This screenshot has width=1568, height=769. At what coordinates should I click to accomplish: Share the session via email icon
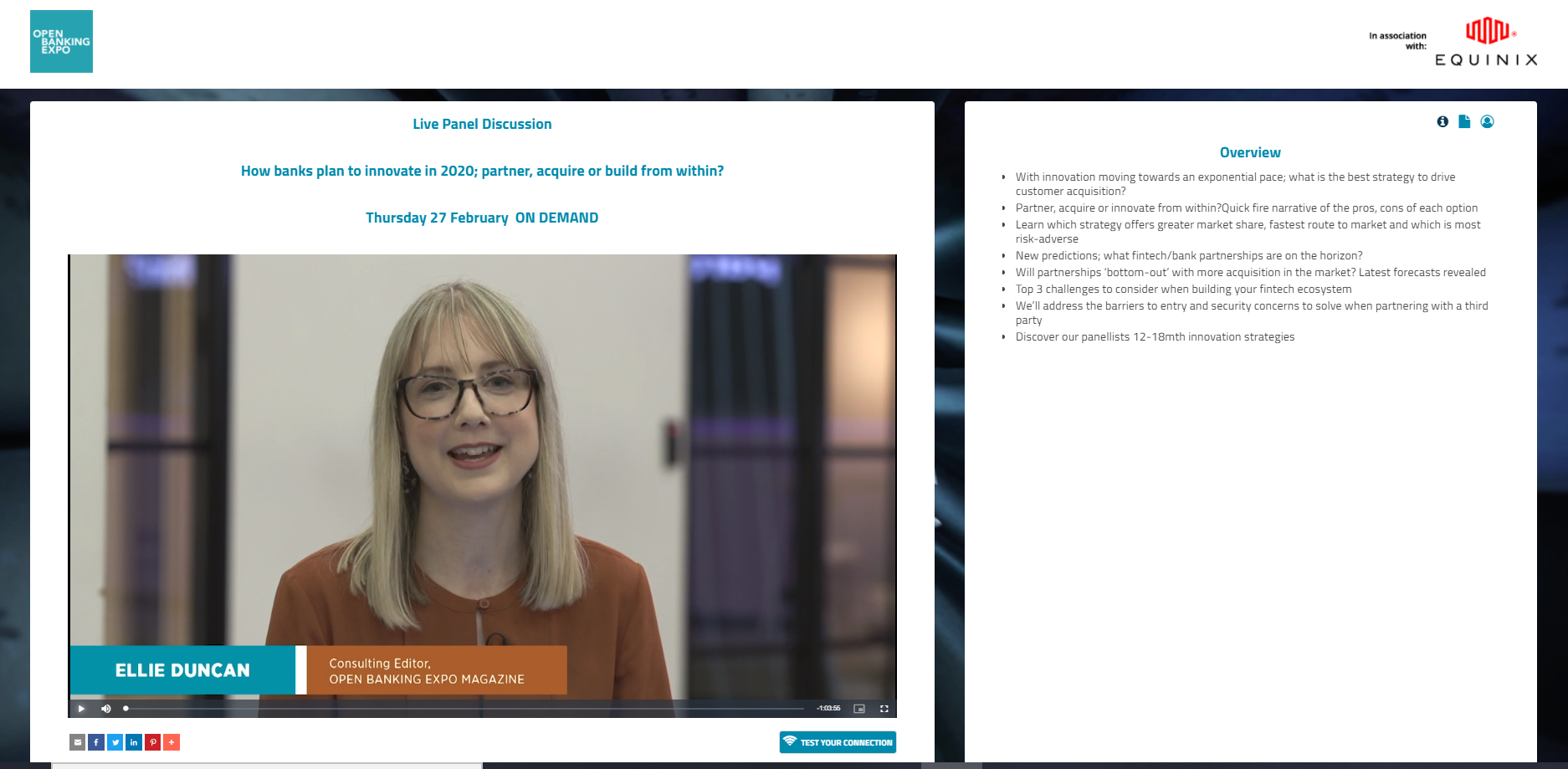click(78, 741)
